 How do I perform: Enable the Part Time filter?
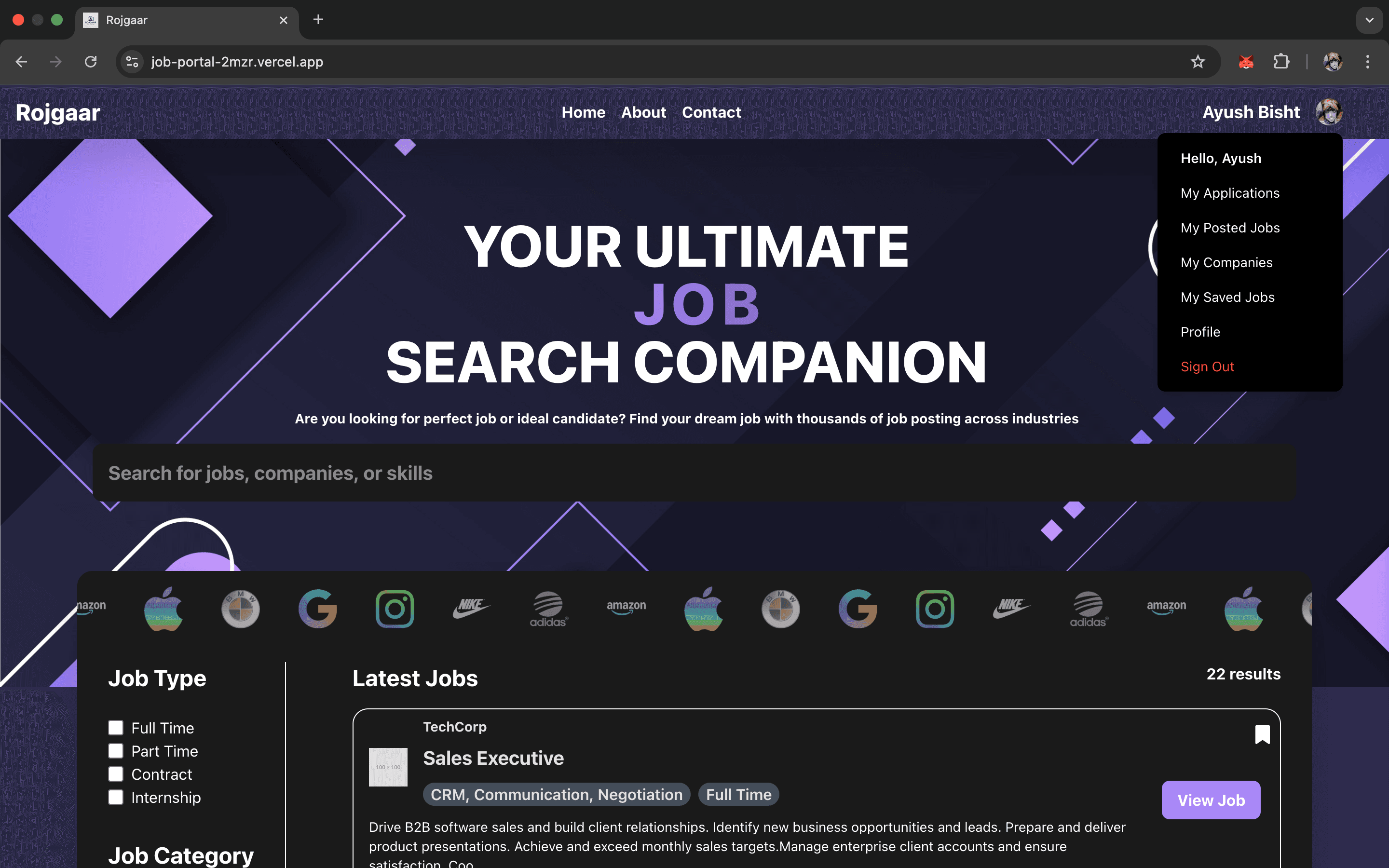tap(115, 751)
